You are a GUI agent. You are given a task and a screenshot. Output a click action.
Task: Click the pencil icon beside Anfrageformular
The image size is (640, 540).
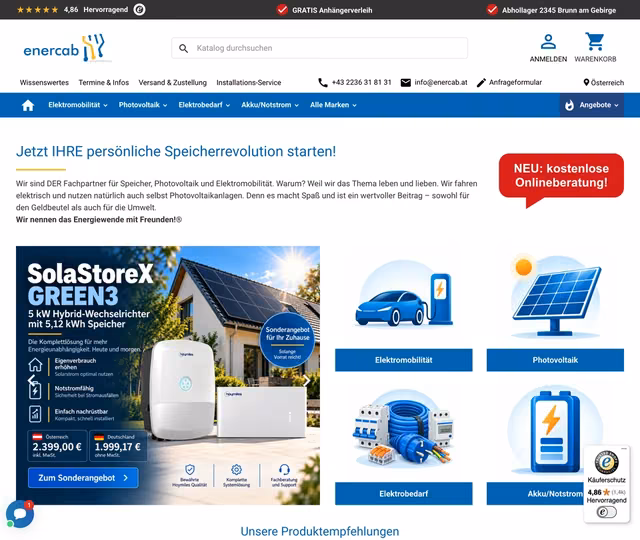pyautogui.click(x=481, y=83)
